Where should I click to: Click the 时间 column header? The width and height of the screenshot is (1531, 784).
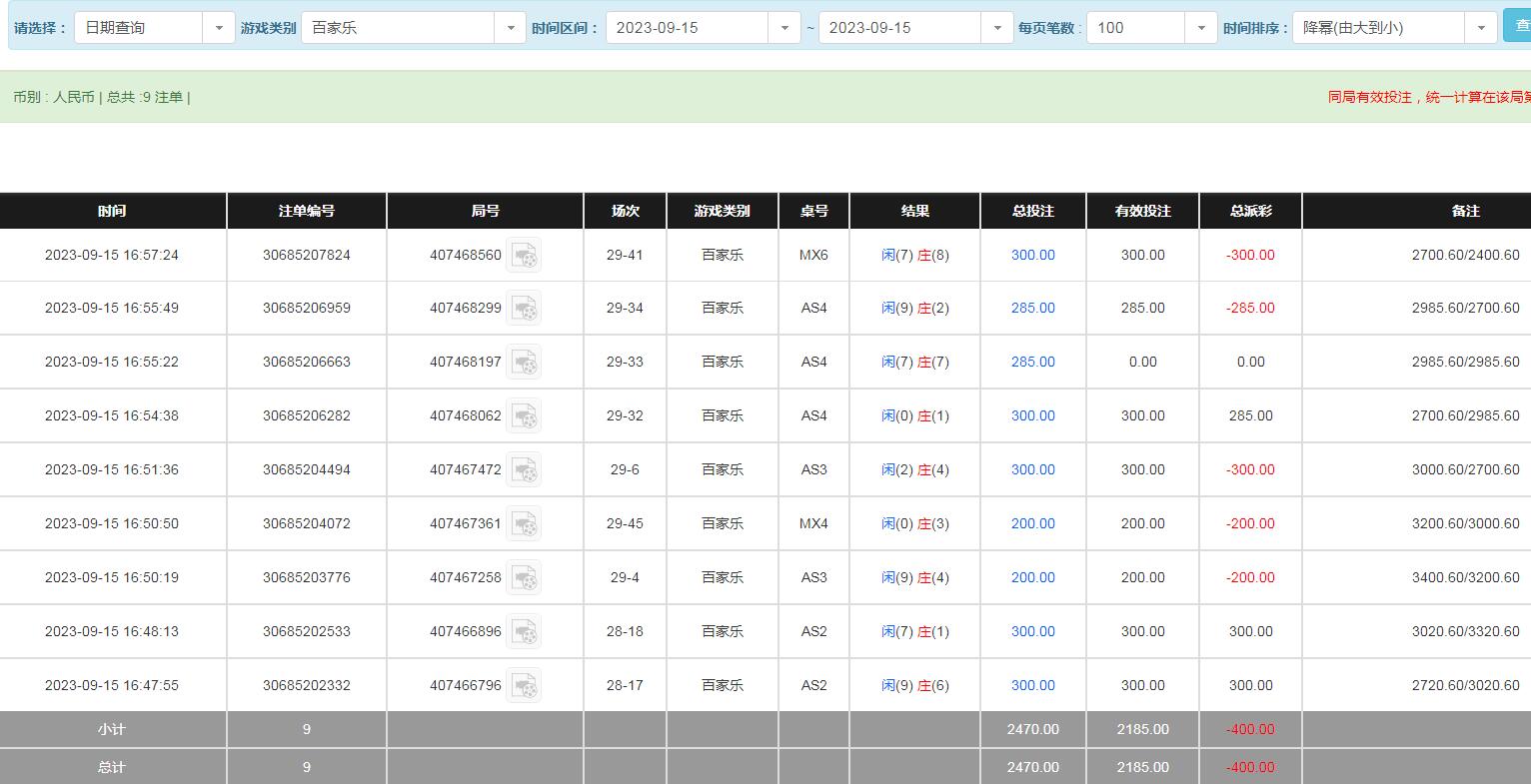coord(112,211)
